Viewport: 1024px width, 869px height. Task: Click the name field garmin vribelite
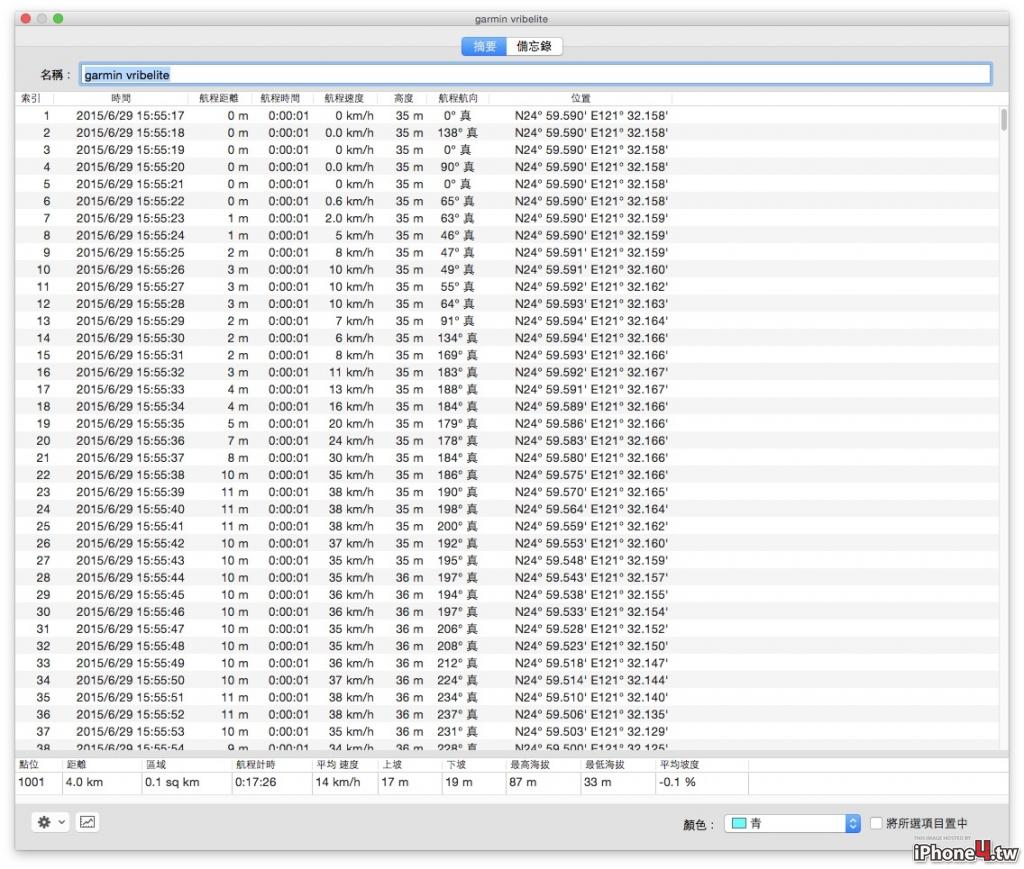[x=536, y=74]
